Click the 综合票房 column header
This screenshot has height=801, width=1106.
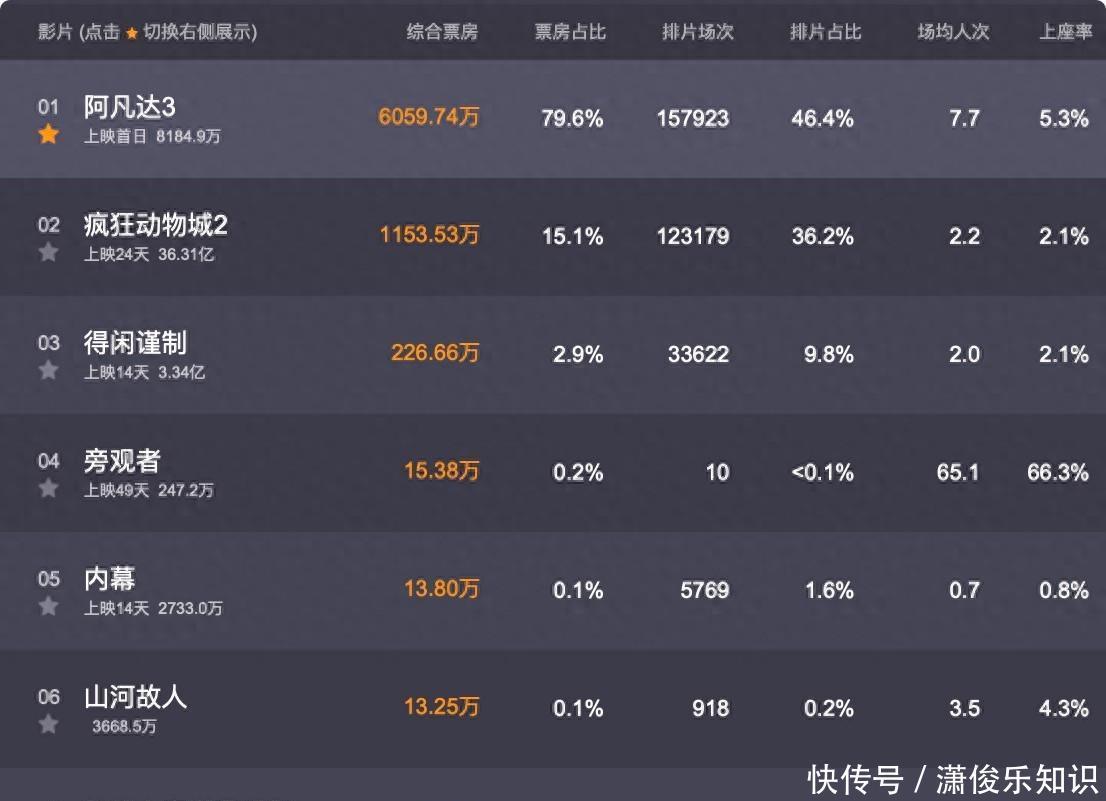point(441,31)
